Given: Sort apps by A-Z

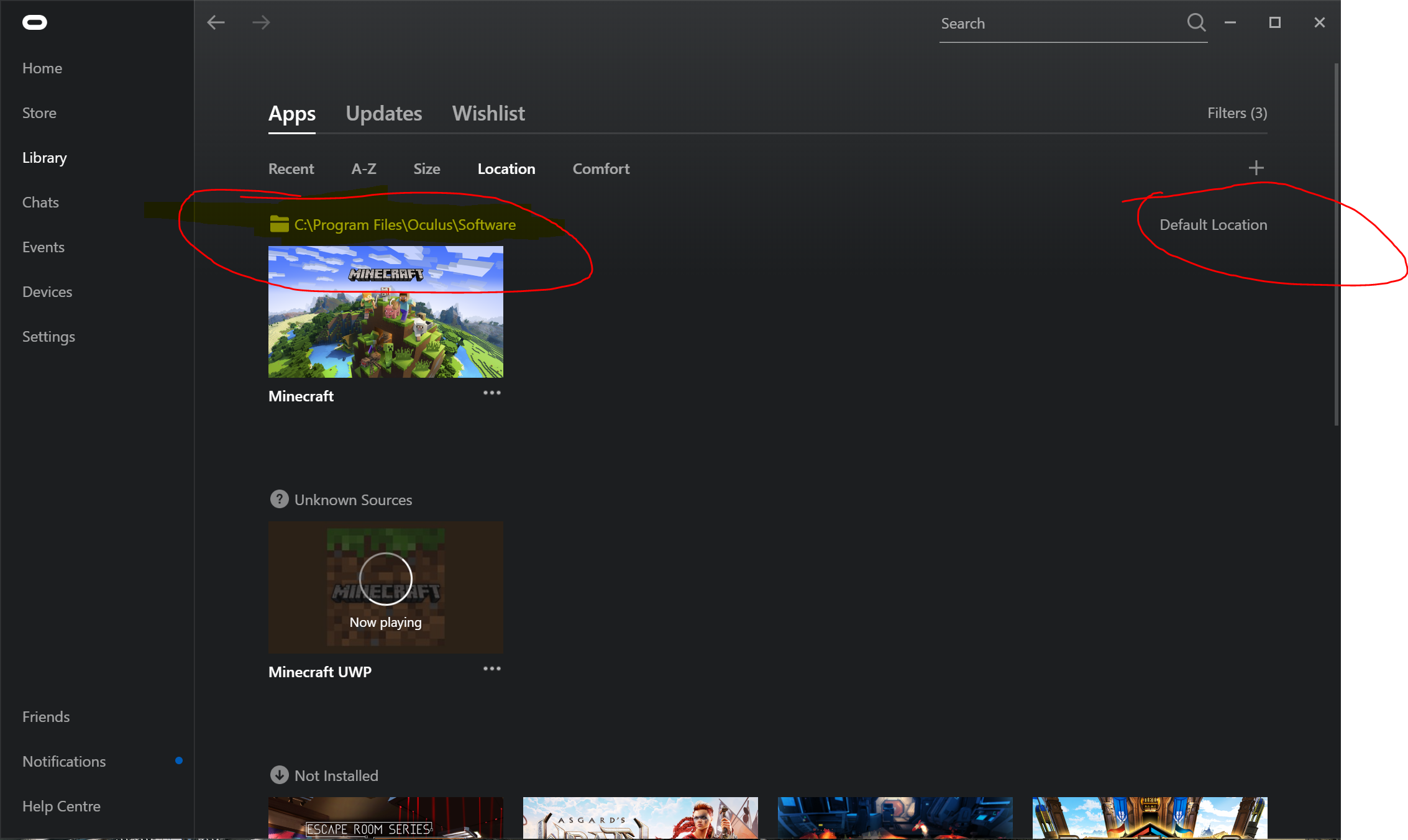Looking at the screenshot, I should click(x=363, y=169).
